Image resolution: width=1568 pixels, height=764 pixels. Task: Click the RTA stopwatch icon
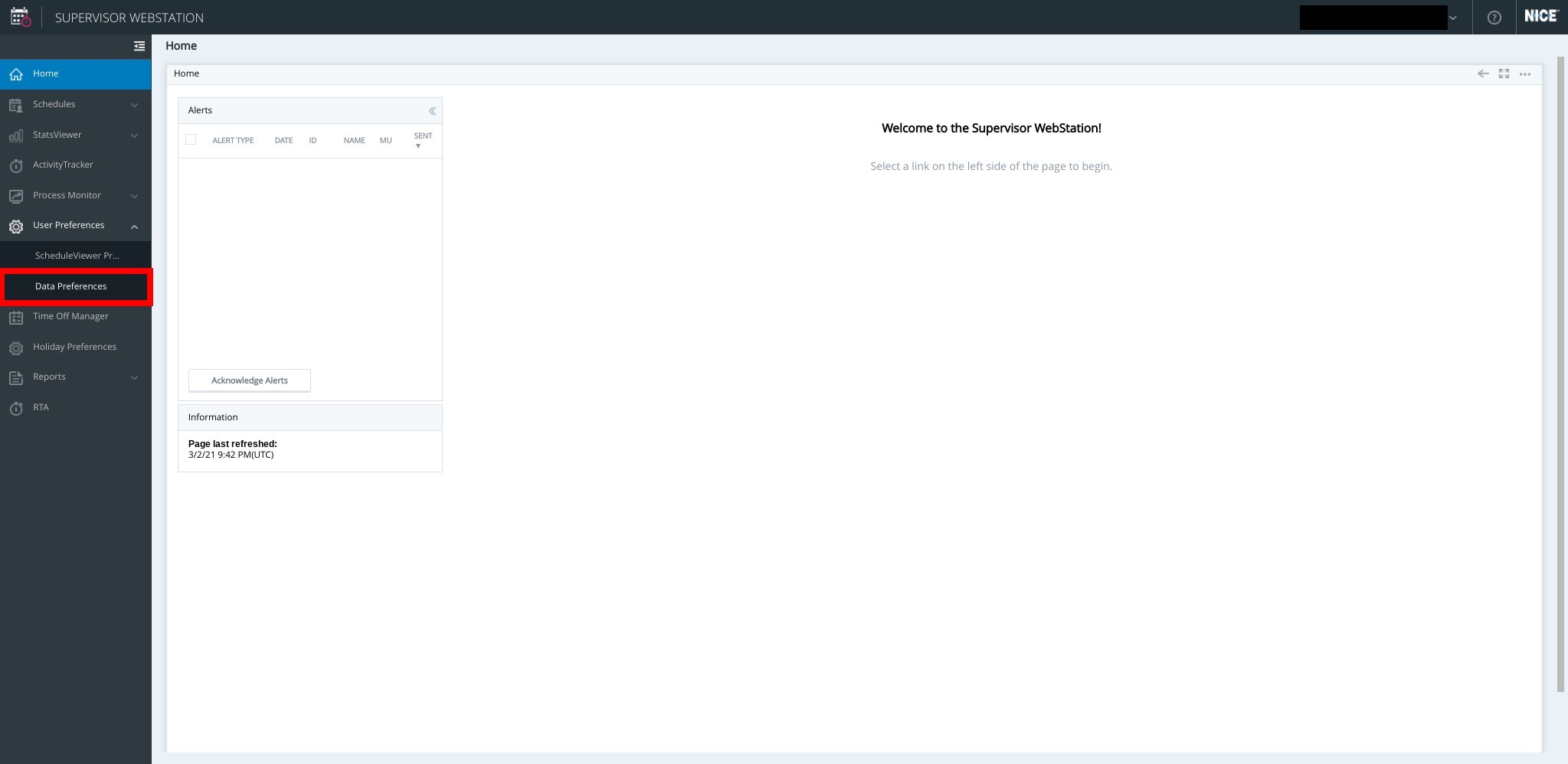(16, 408)
